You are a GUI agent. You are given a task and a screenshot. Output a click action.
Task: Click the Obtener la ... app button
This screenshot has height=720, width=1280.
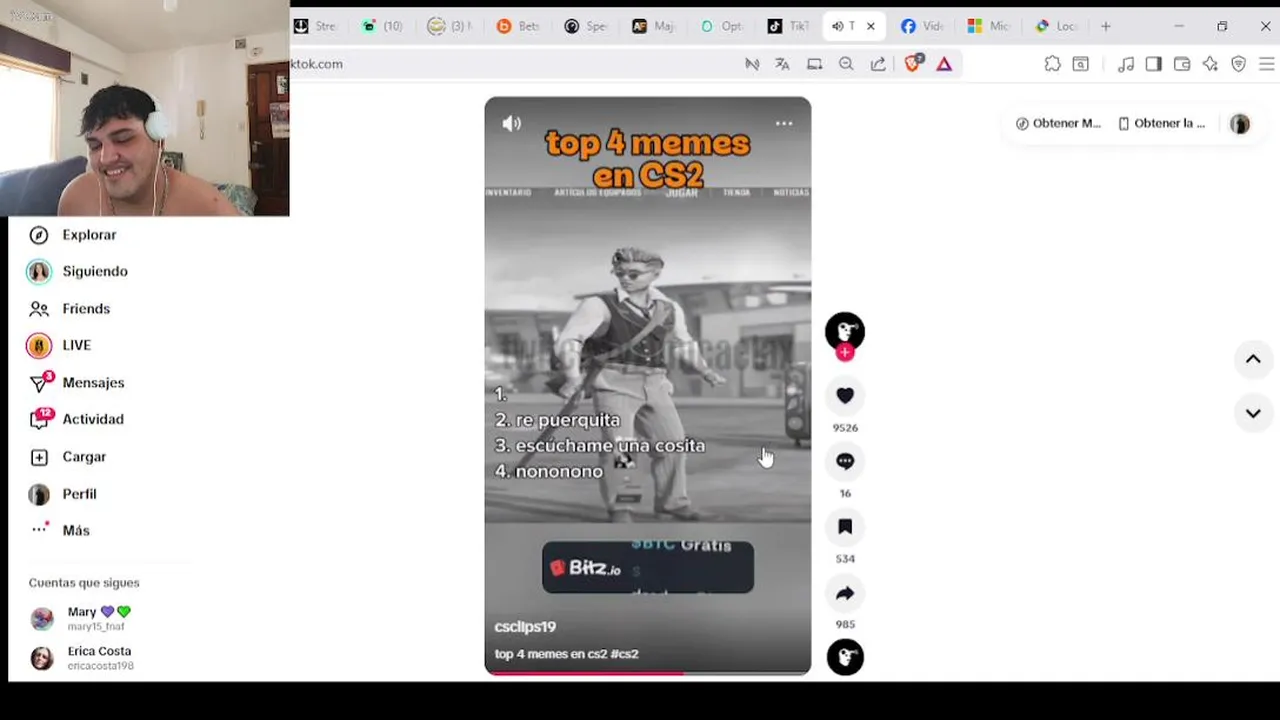1161,123
